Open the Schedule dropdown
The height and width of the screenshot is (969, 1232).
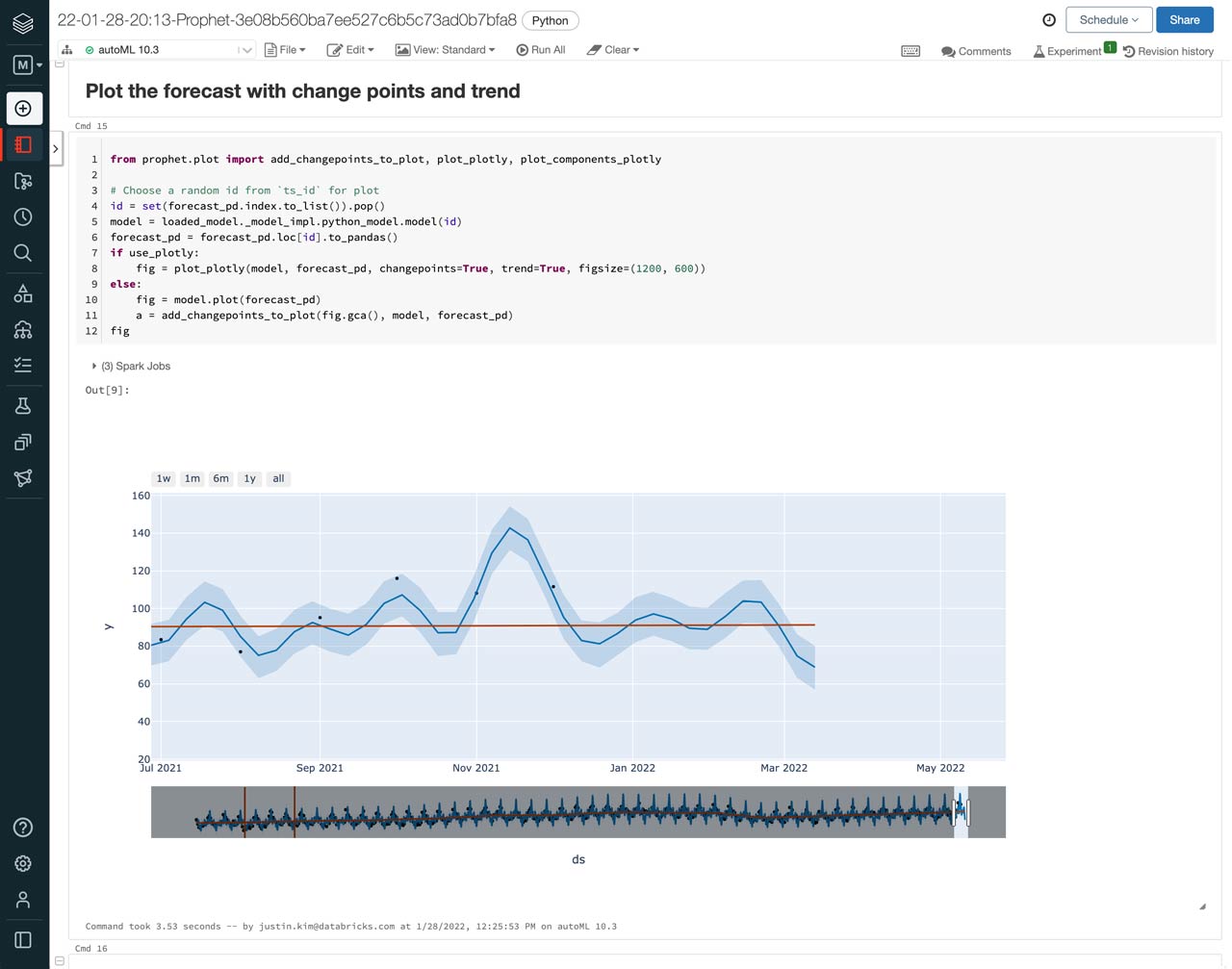pos(1108,20)
